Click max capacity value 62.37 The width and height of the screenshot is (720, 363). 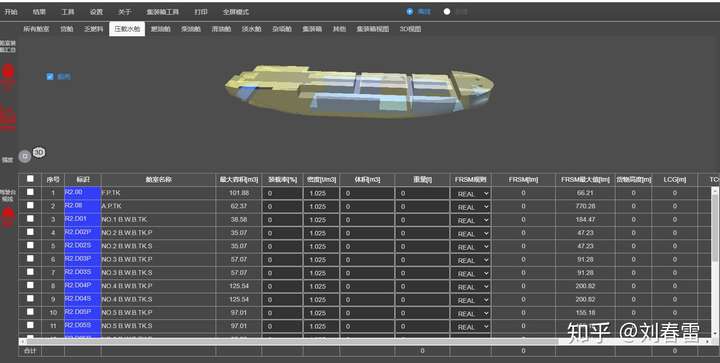[239, 207]
